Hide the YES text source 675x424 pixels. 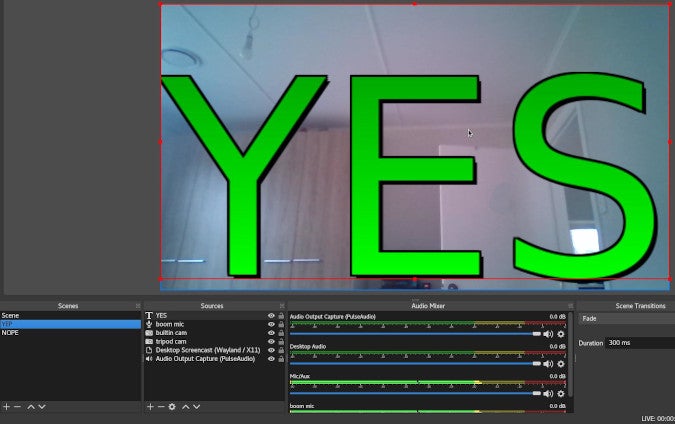(271, 316)
